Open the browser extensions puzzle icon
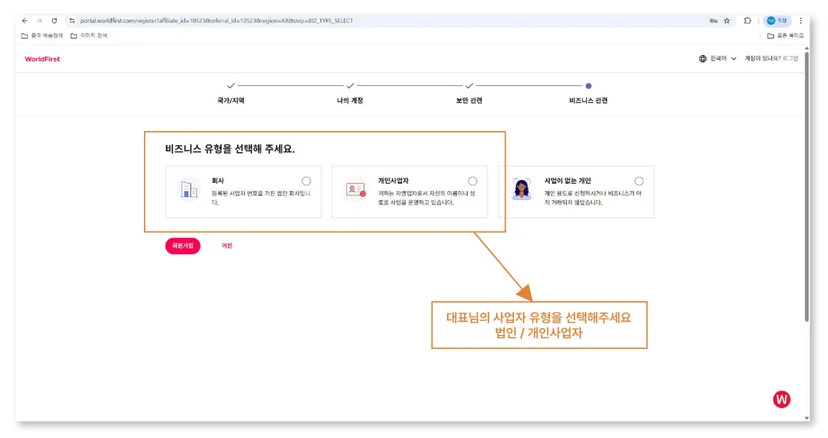 point(747,21)
